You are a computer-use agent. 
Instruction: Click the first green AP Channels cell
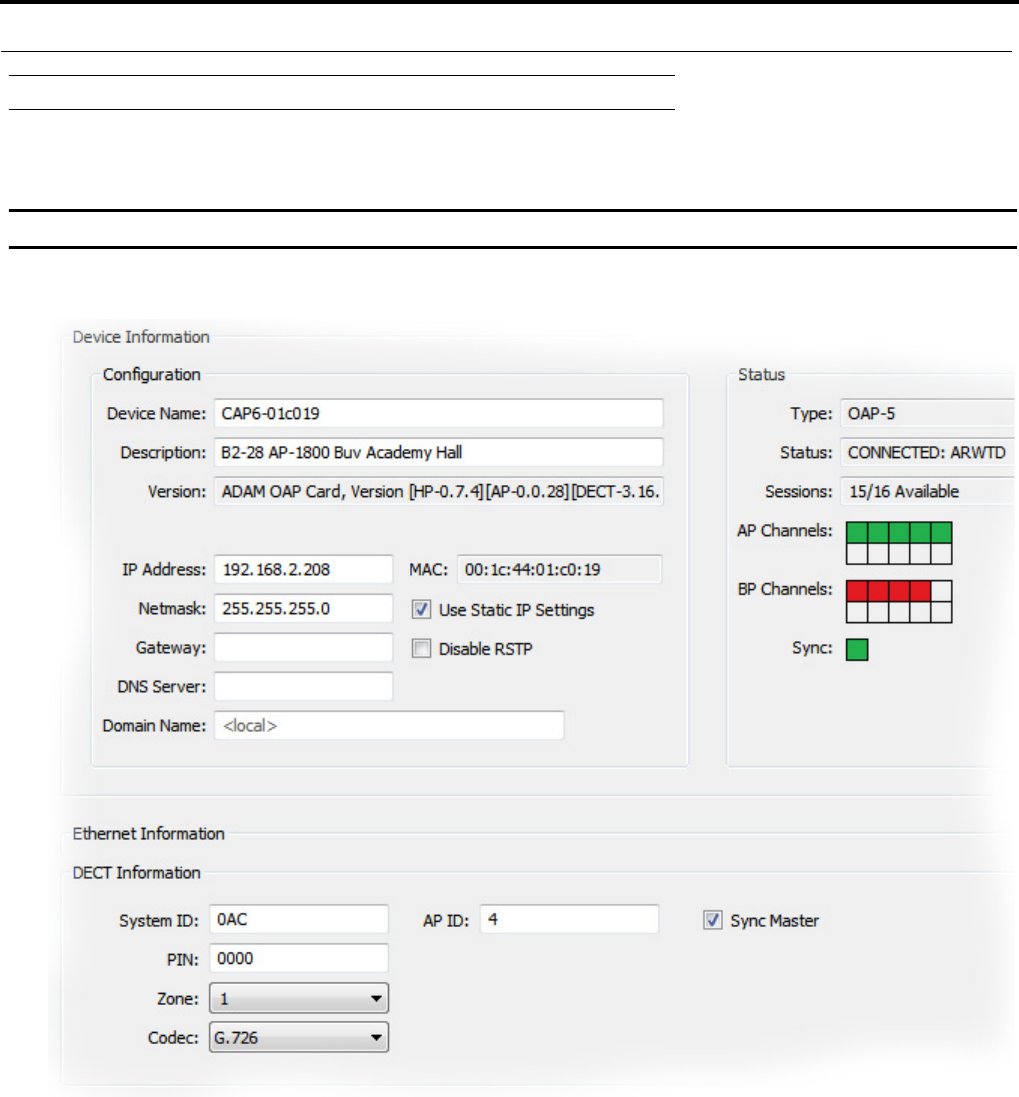[x=857, y=532]
